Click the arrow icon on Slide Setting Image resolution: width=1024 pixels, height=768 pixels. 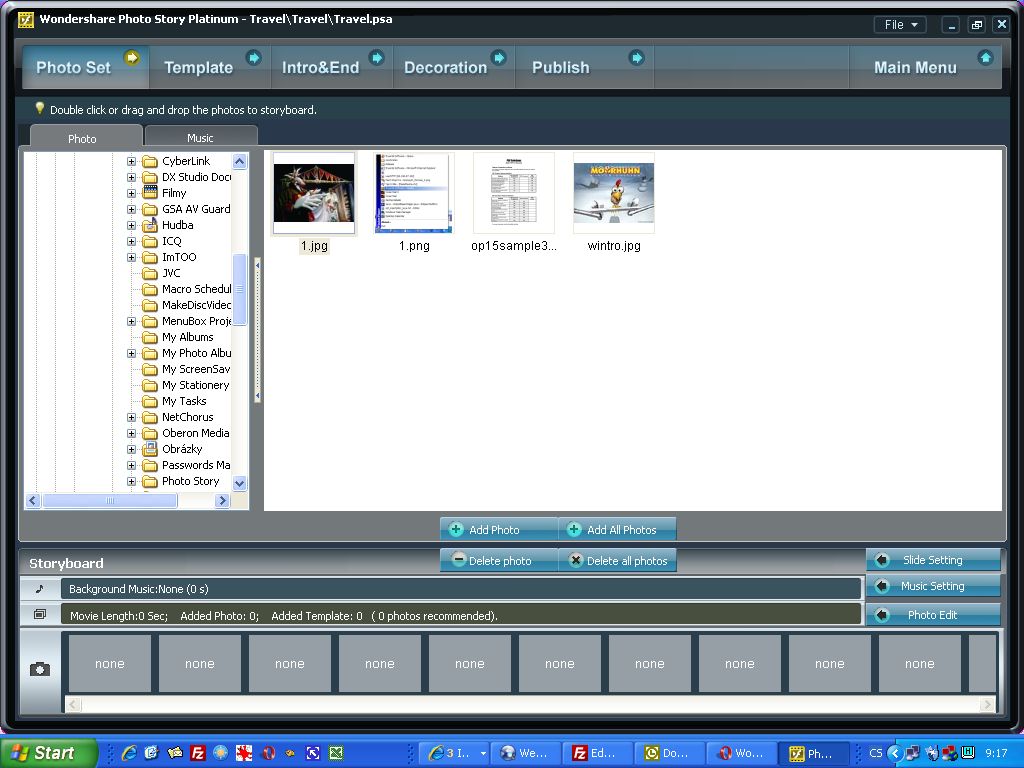click(x=882, y=560)
